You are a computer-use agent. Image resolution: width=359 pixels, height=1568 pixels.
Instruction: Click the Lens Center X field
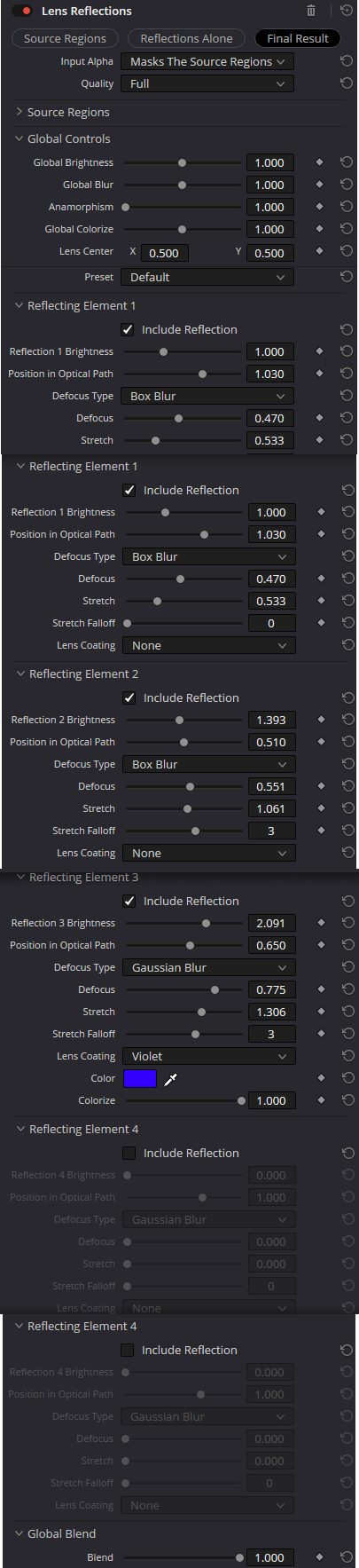pyautogui.click(x=163, y=252)
